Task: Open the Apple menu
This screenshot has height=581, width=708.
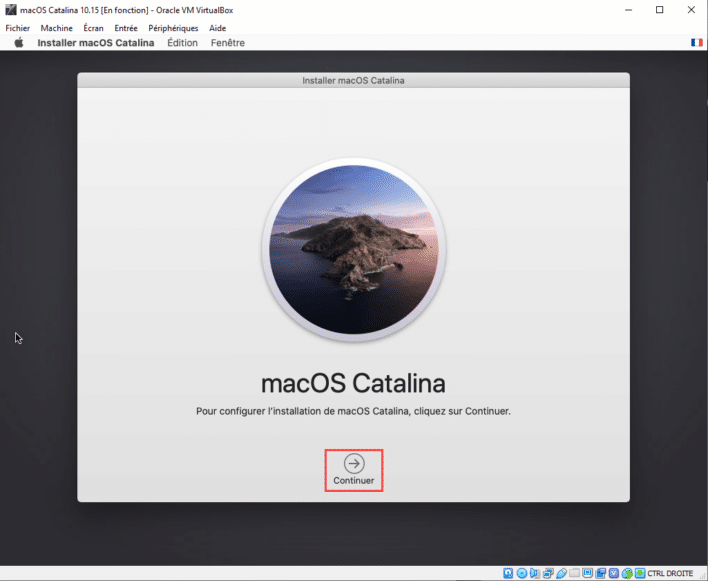Action: [x=19, y=43]
